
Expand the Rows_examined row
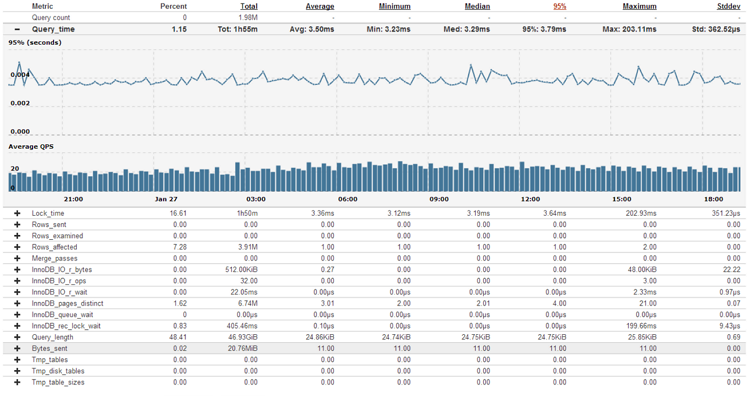(17, 236)
